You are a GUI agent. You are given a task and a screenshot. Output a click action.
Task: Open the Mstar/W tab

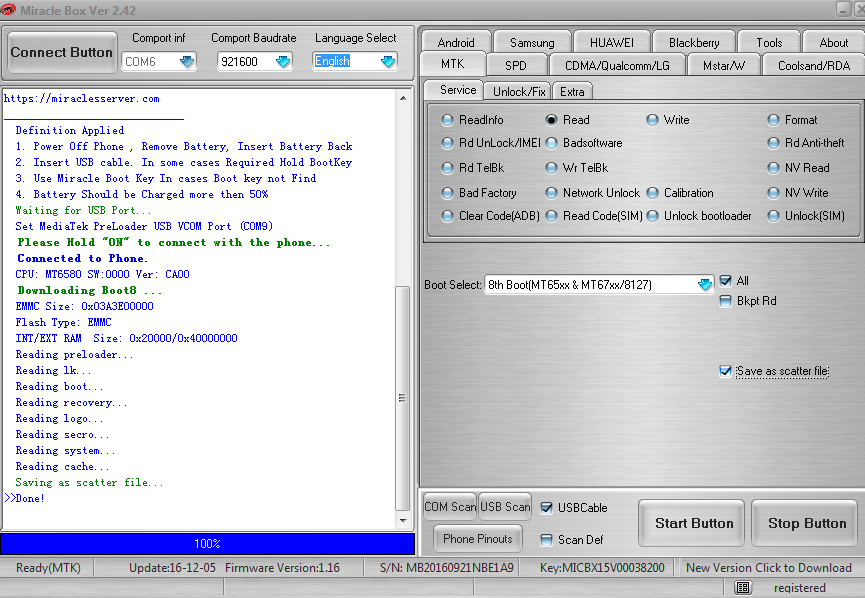coord(723,65)
